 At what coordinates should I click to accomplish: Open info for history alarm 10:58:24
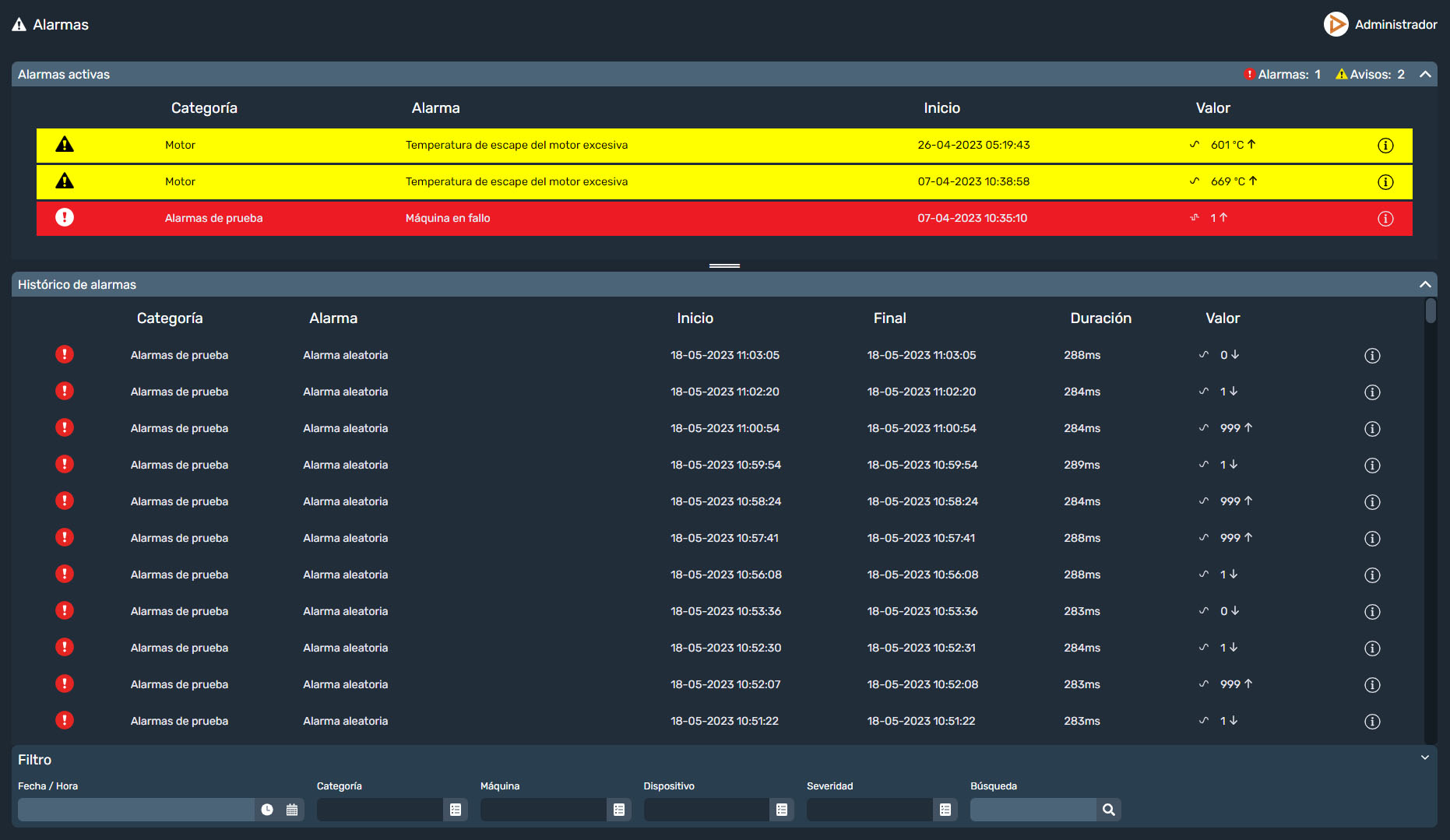[x=1372, y=502]
